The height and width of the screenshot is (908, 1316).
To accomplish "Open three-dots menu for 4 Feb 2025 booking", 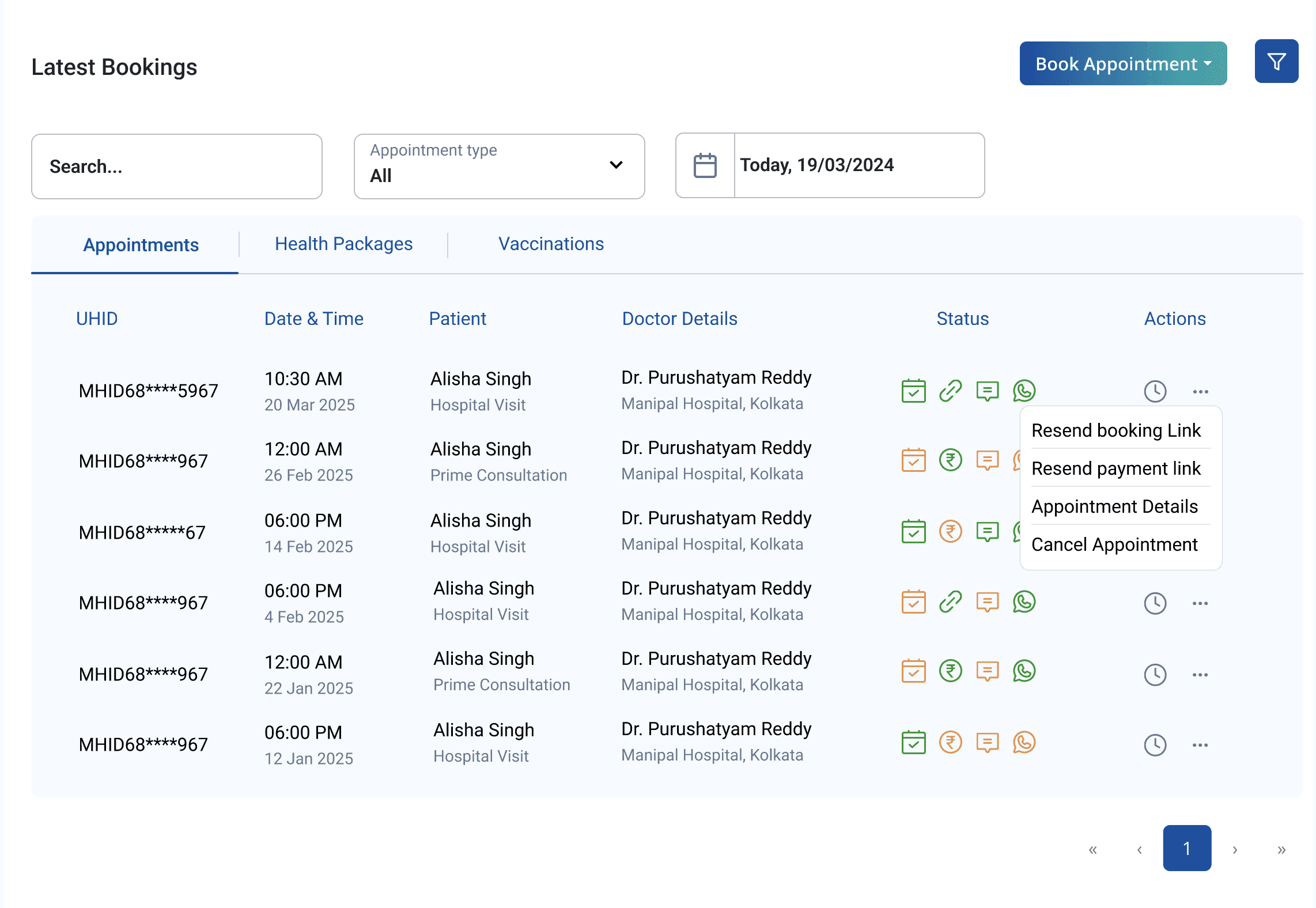I will (x=1200, y=603).
